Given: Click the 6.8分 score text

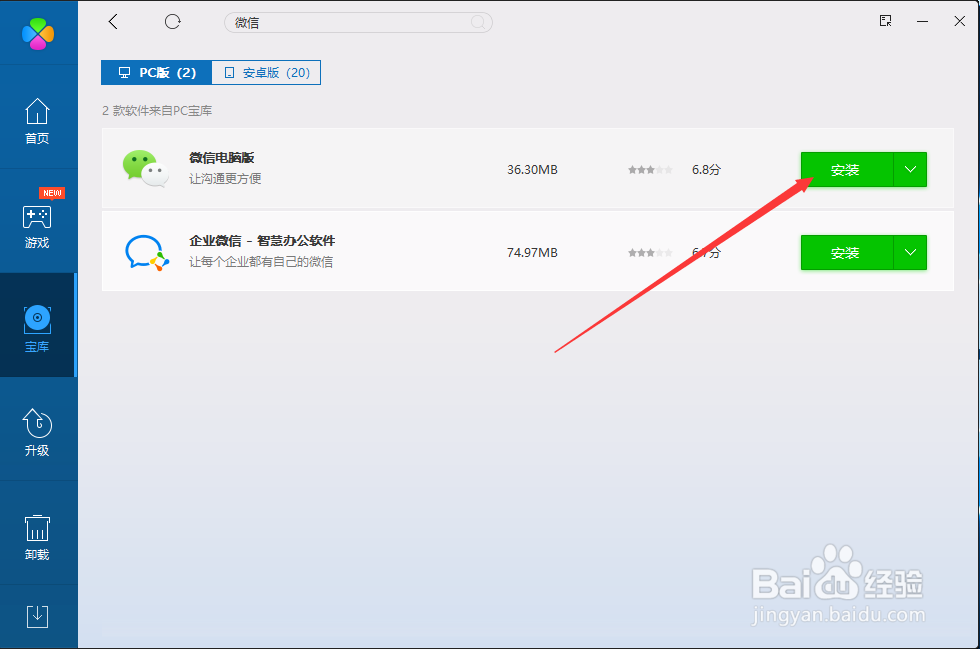Looking at the screenshot, I should 706,169.
